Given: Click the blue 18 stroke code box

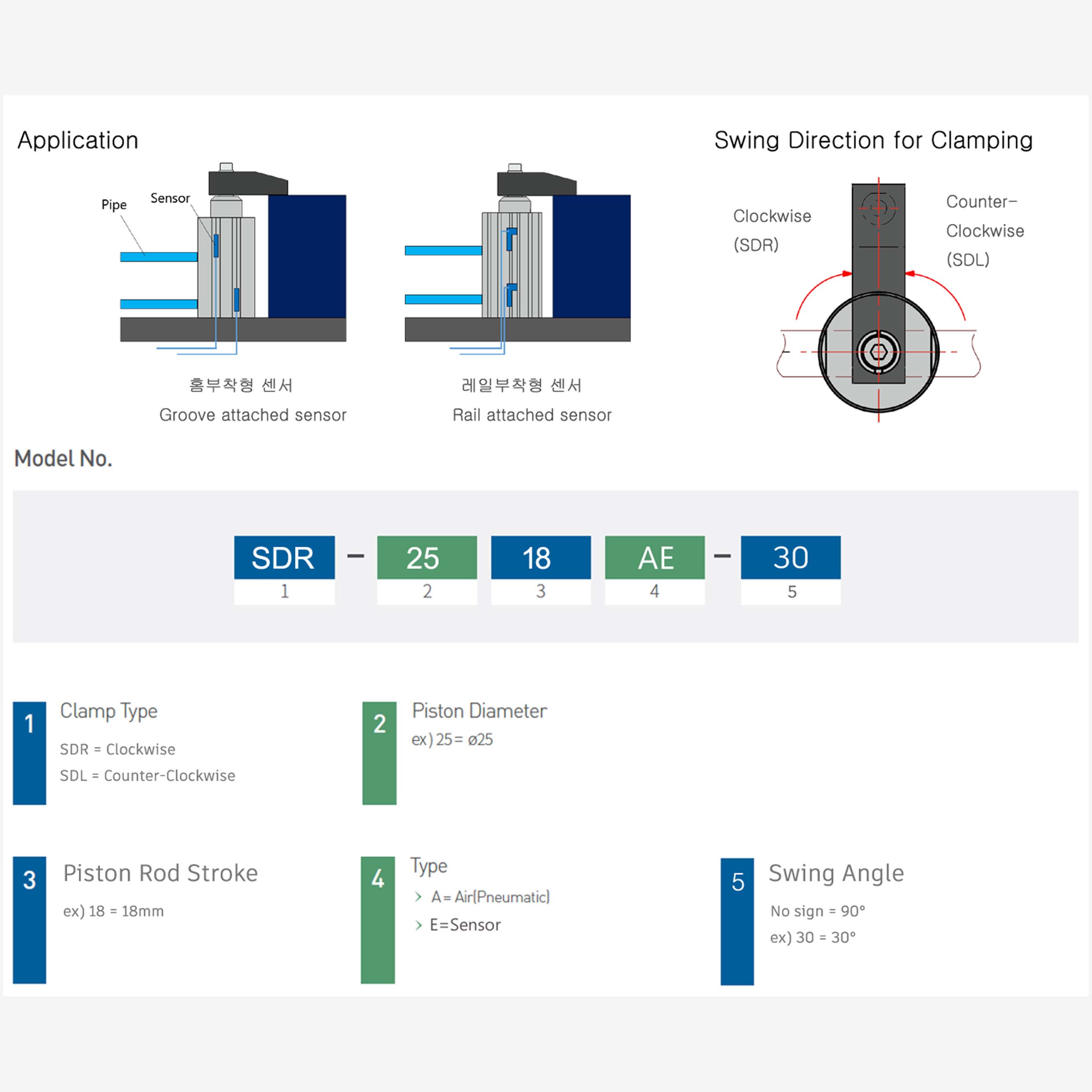Looking at the screenshot, I should [541, 557].
